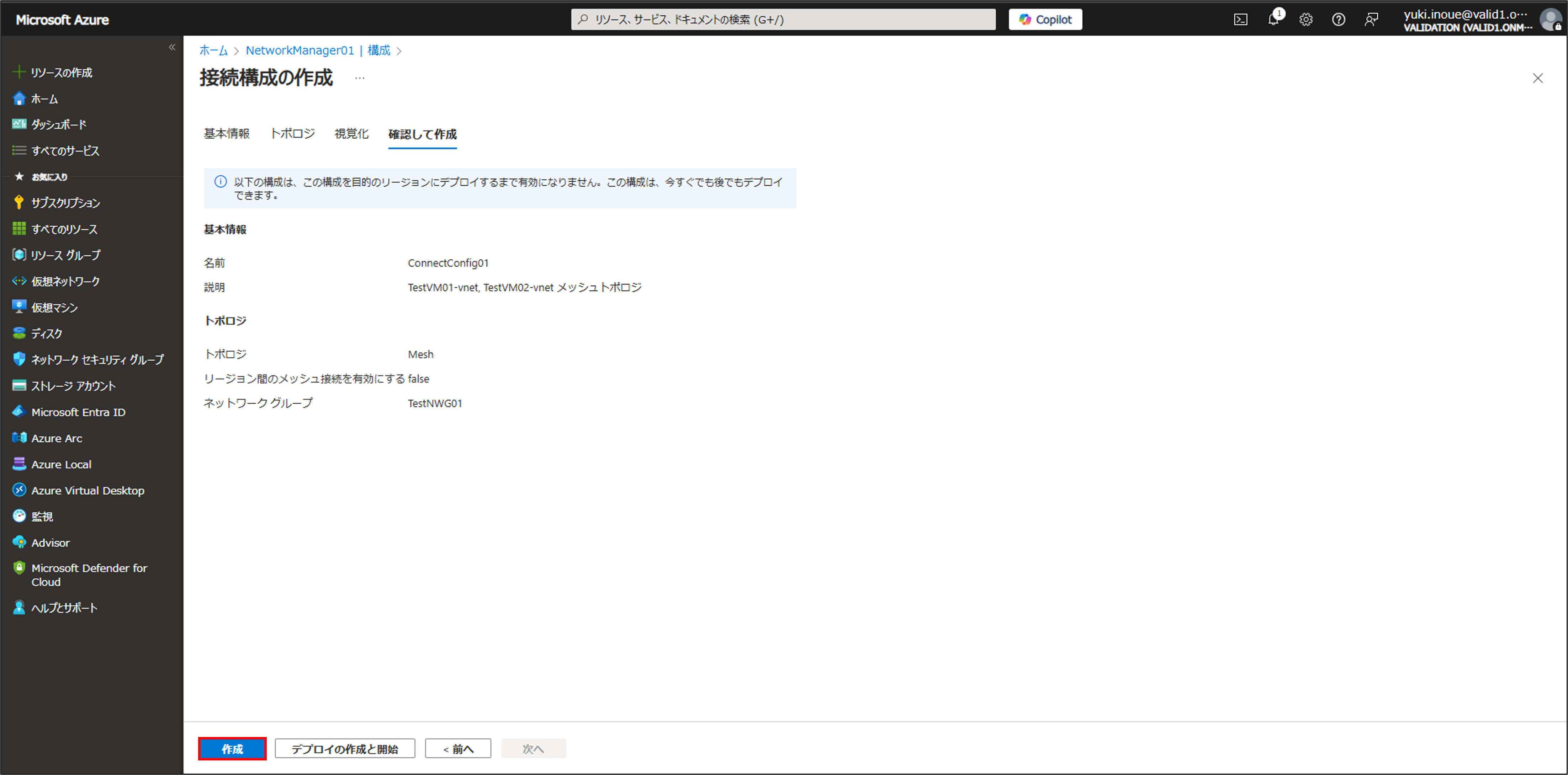Open サブスクリプション in sidebar
Screen dimensions: 1568x775
(x=56, y=203)
